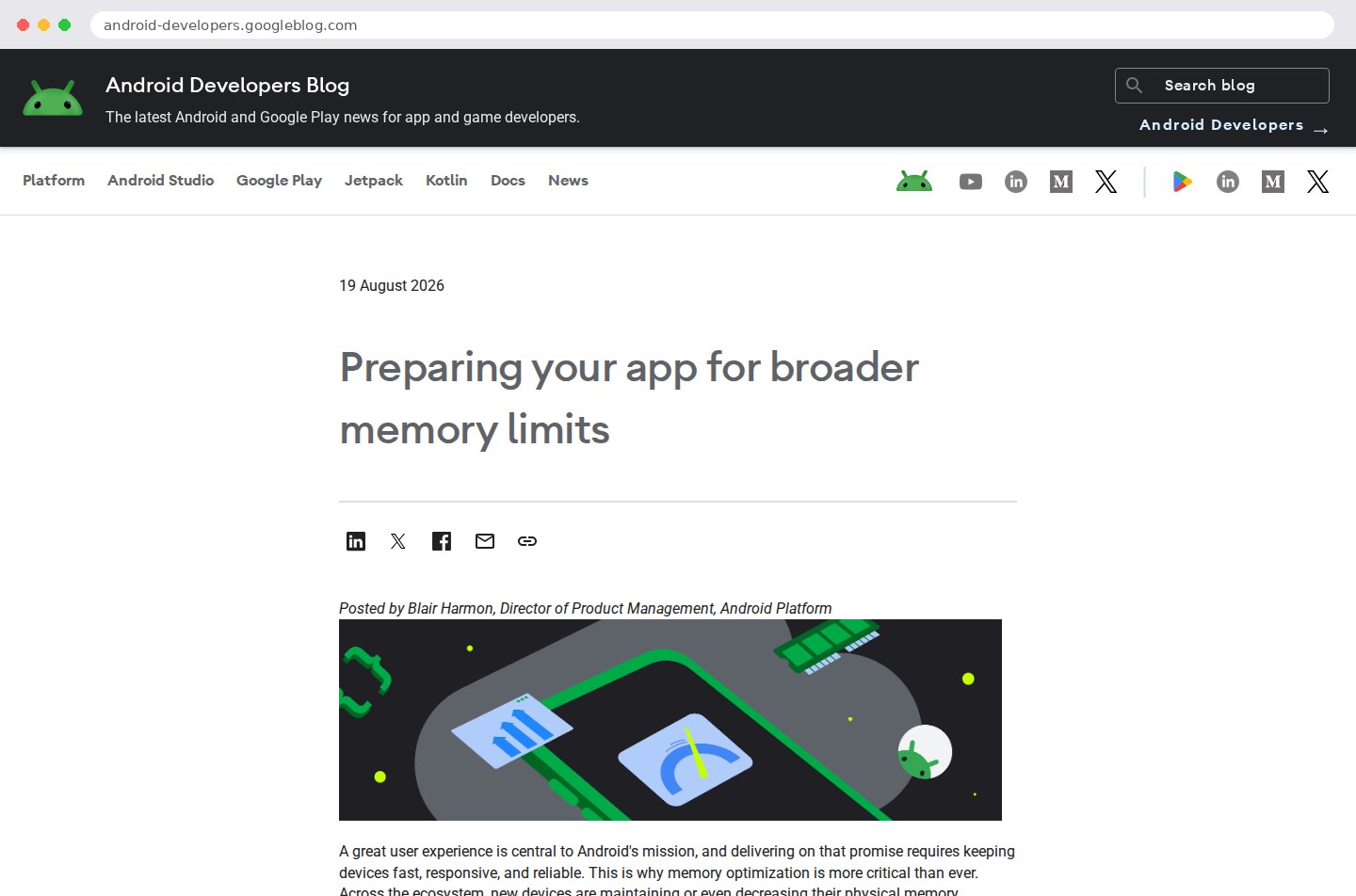
Task: Open the Google Play menu item
Action: point(280,181)
